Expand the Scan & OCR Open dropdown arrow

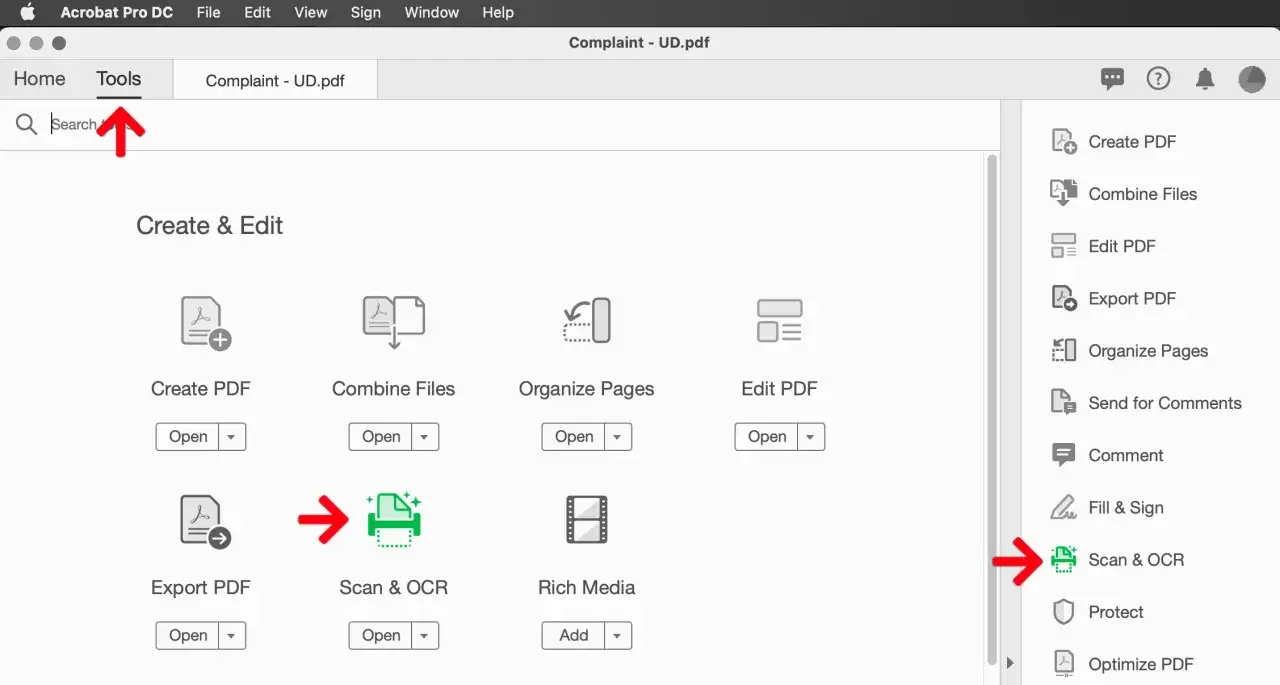(x=425, y=635)
